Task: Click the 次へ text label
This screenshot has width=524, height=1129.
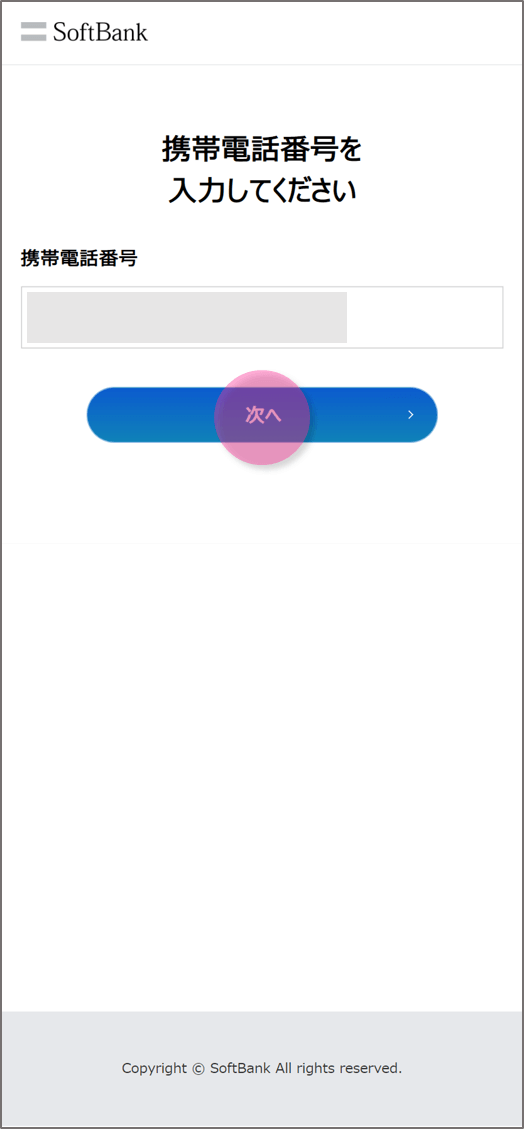Action: (263, 415)
